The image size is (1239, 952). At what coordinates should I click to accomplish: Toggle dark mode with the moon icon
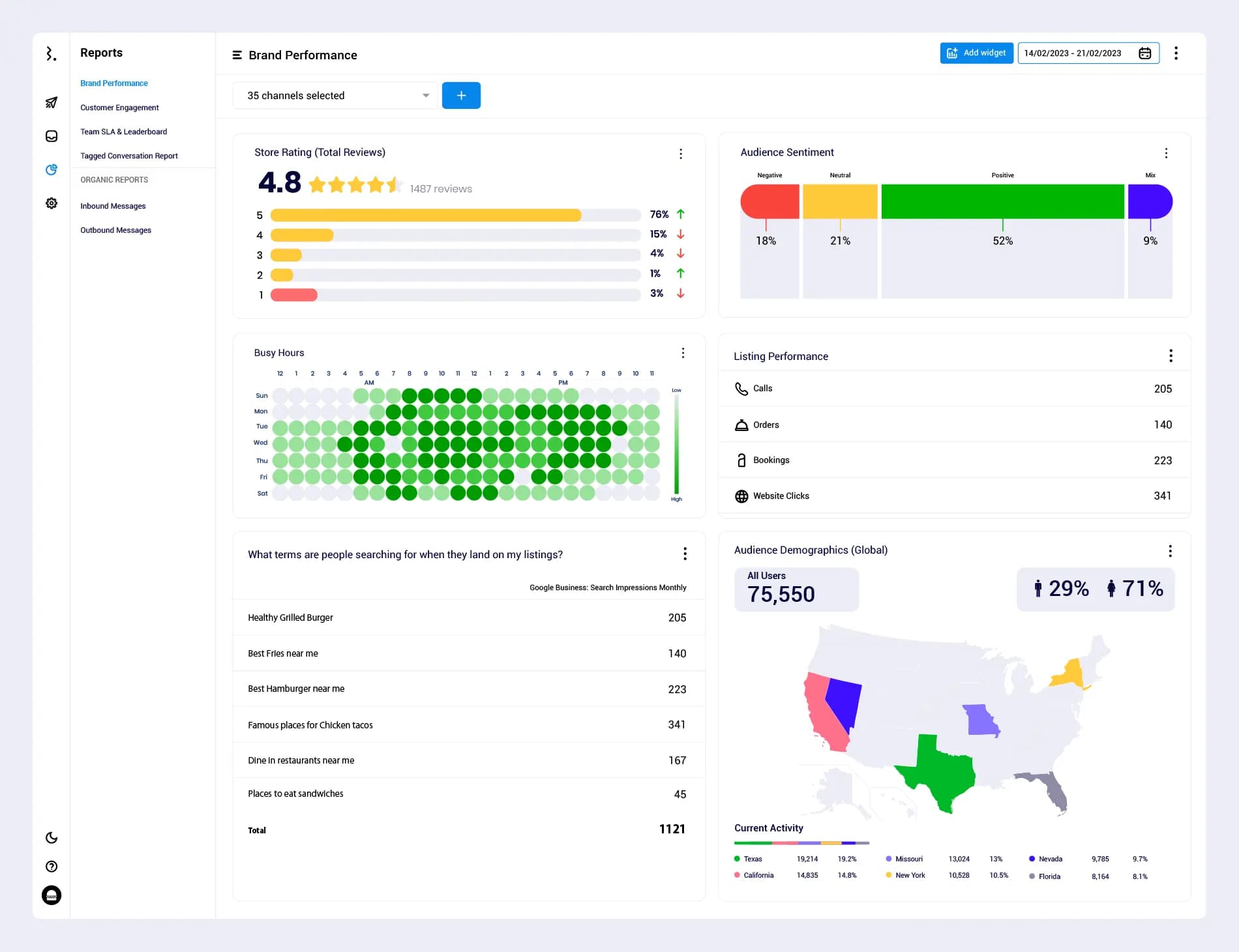(52, 838)
